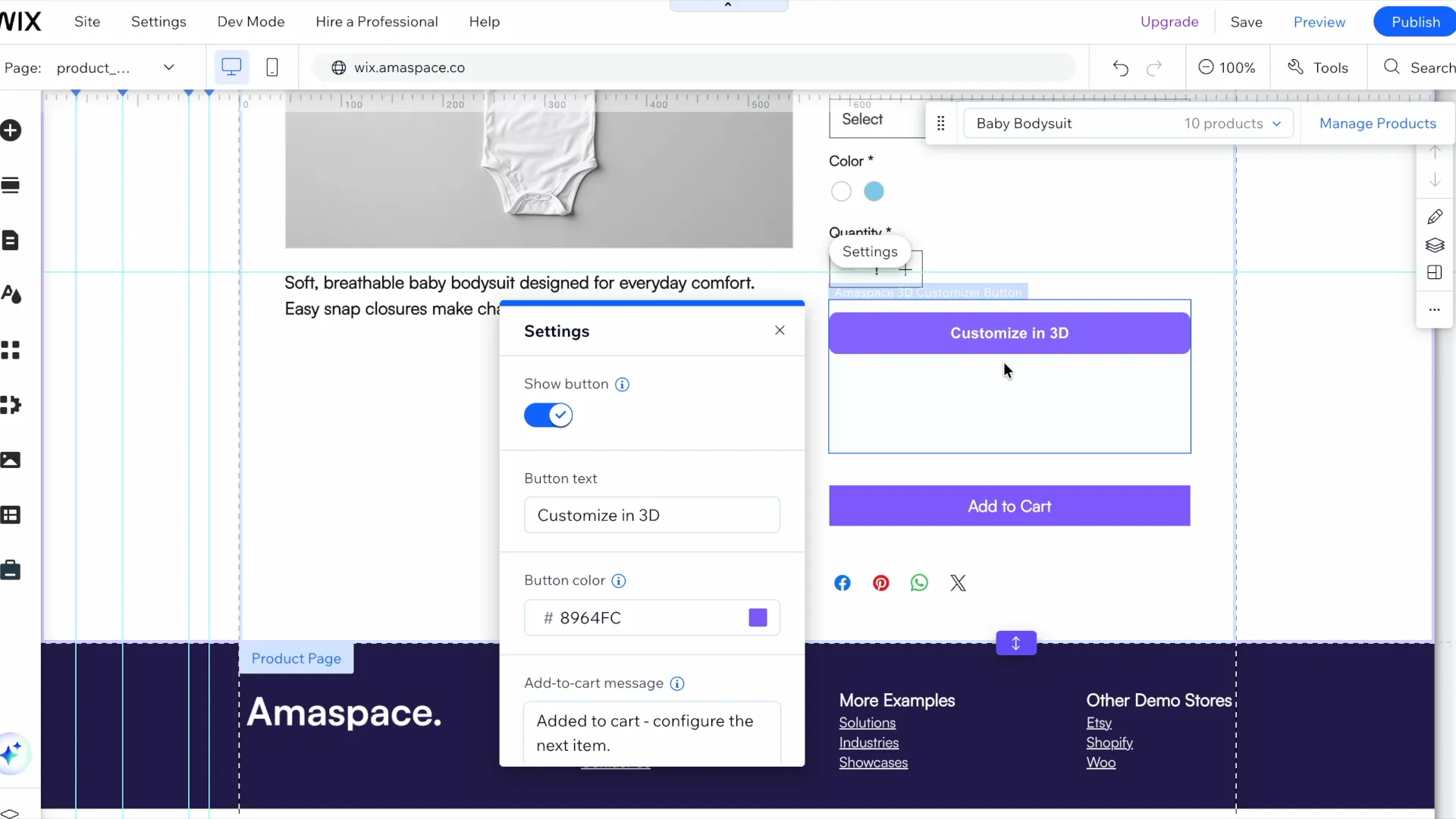Image resolution: width=1456 pixels, height=819 pixels.
Task: Open the Site Design sidebar icon
Action: (11, 294)
